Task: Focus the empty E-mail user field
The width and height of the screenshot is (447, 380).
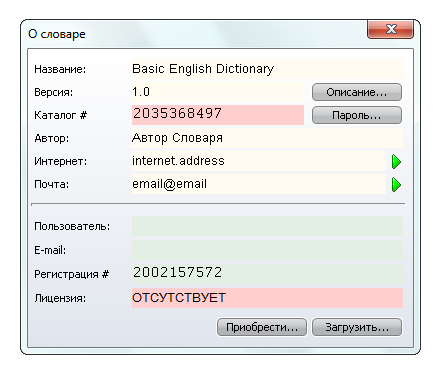Action: point(267,250)
